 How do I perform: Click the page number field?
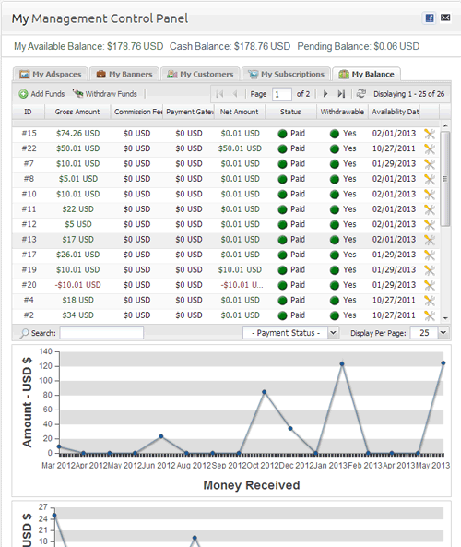click(x=282, y=94)
